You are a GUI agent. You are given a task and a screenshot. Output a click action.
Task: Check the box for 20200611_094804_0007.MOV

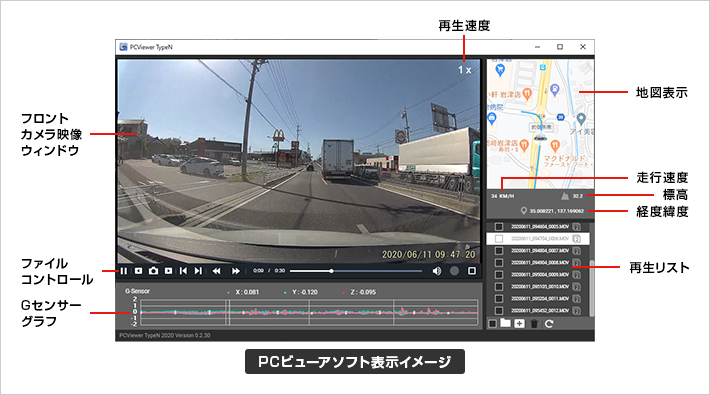pos(499,250)
